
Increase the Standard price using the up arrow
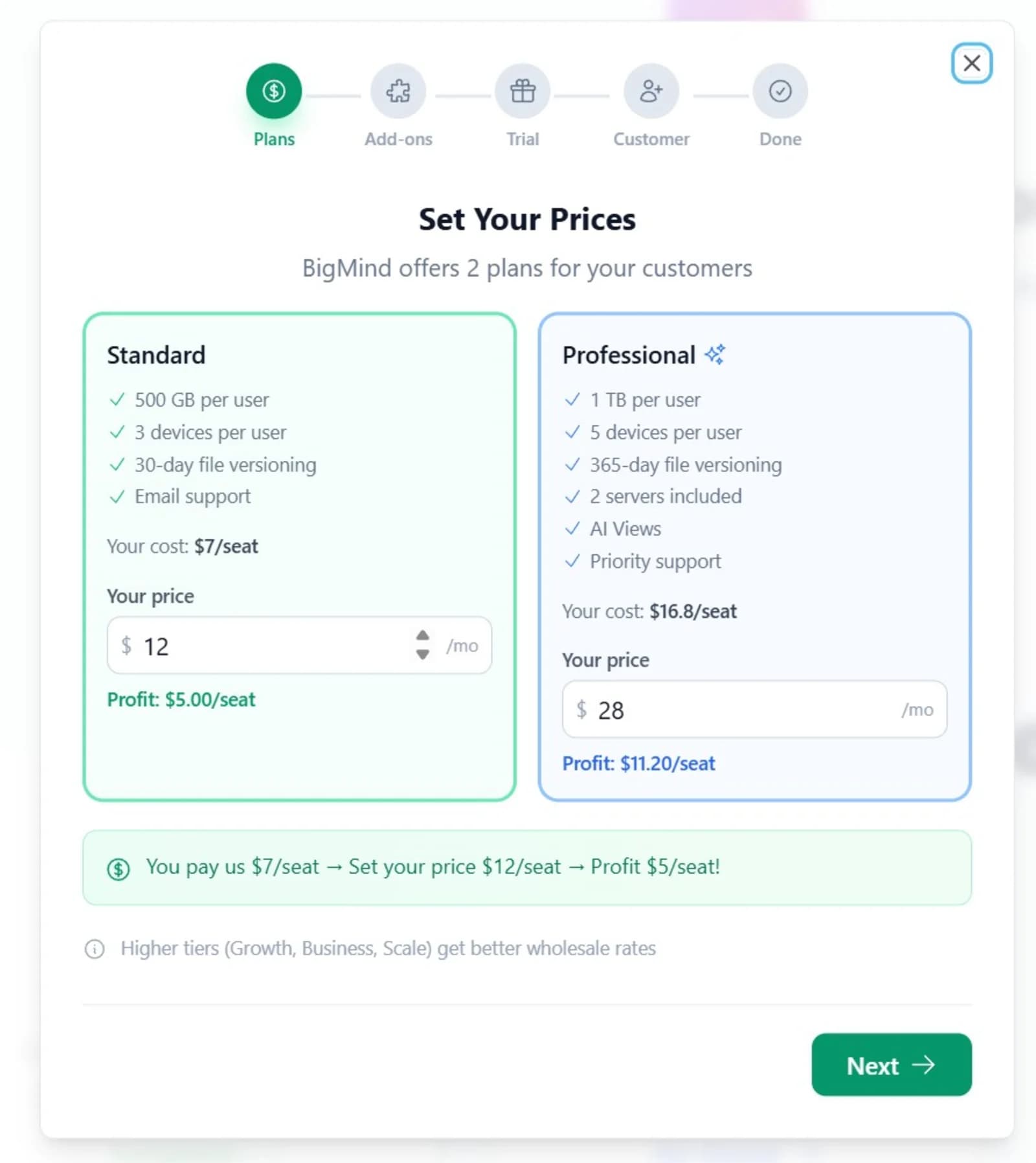(422, 637)
